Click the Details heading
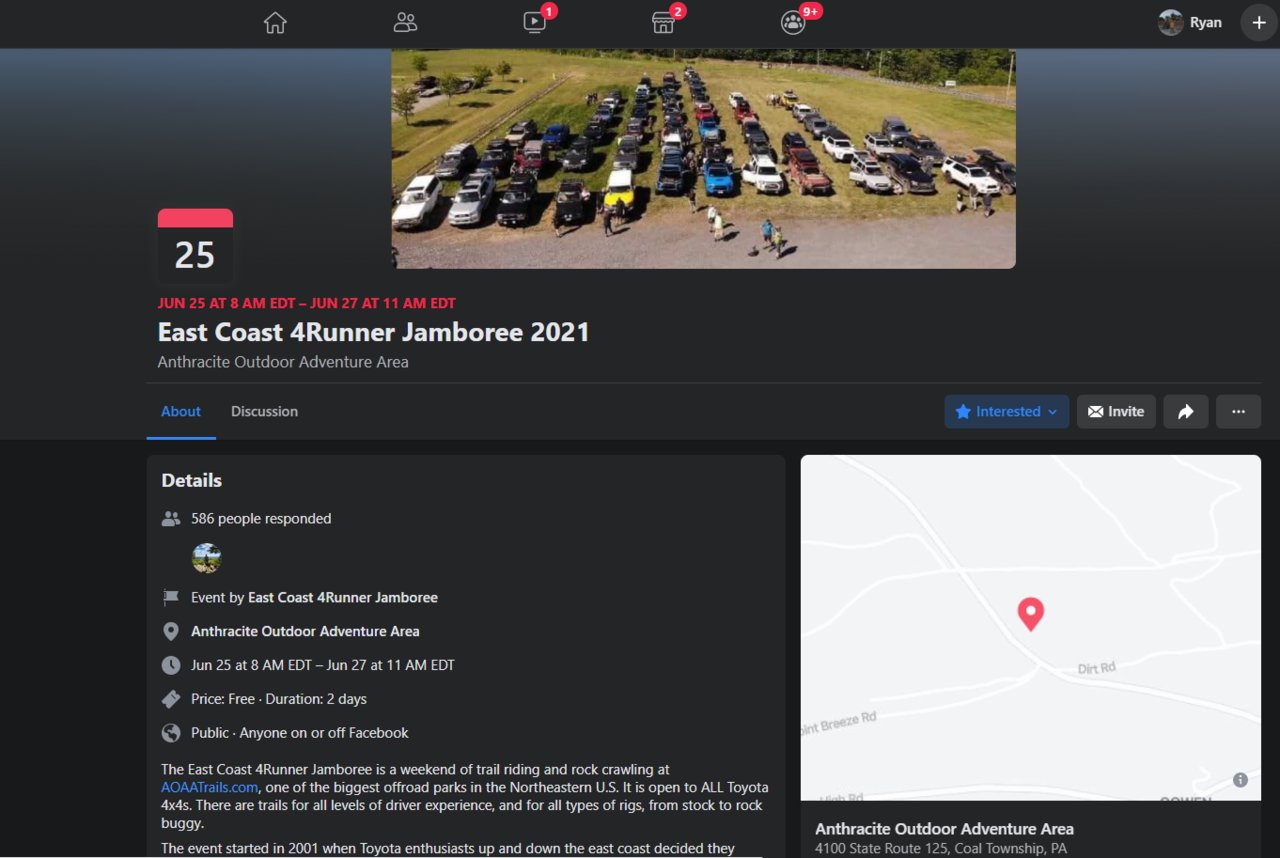 [192, 481]
